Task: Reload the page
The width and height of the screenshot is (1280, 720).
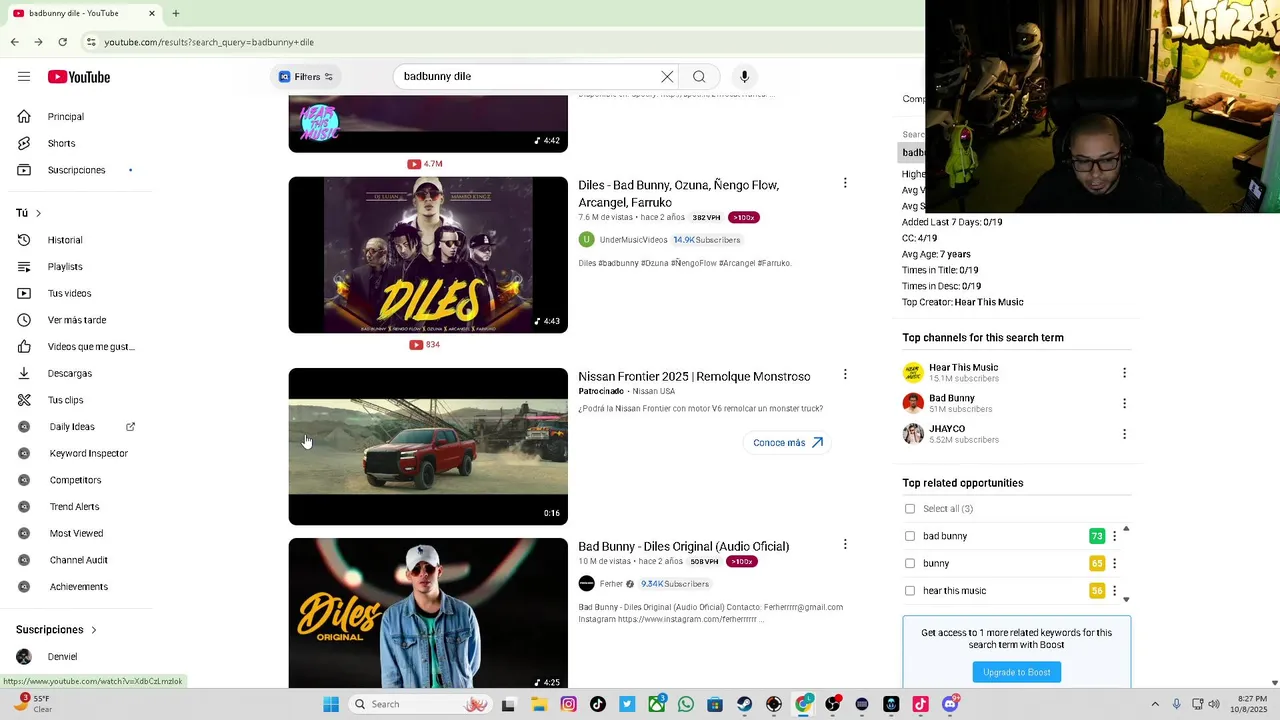Action: [x=62, y=42]
